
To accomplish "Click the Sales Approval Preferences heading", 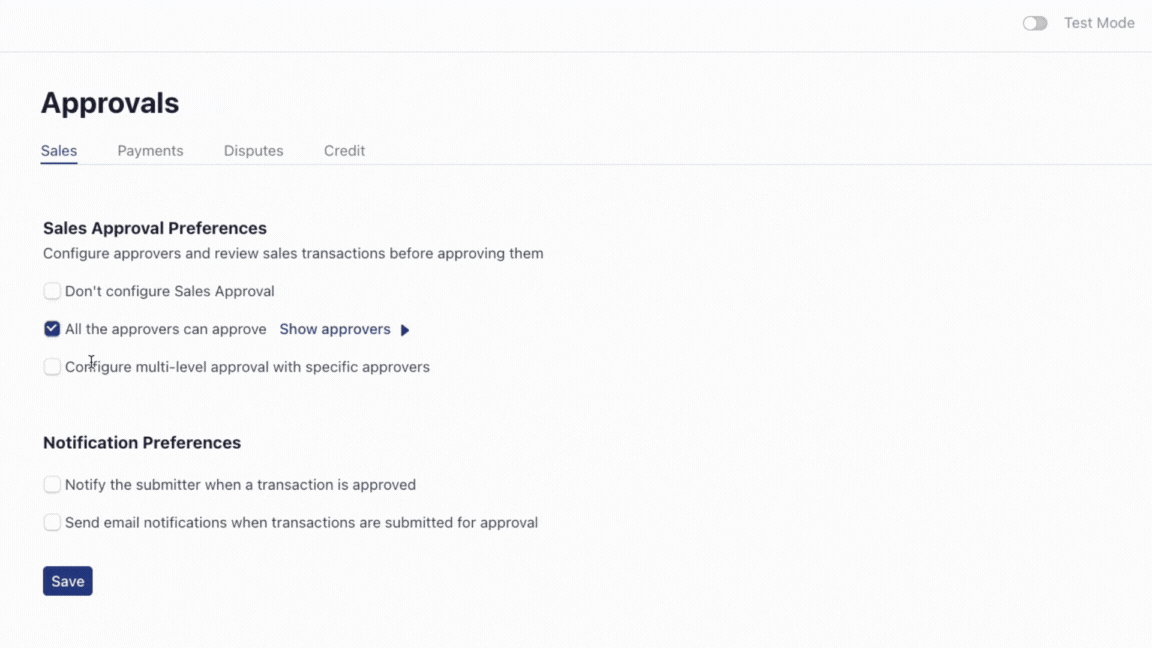I will (x=155, y=228).
